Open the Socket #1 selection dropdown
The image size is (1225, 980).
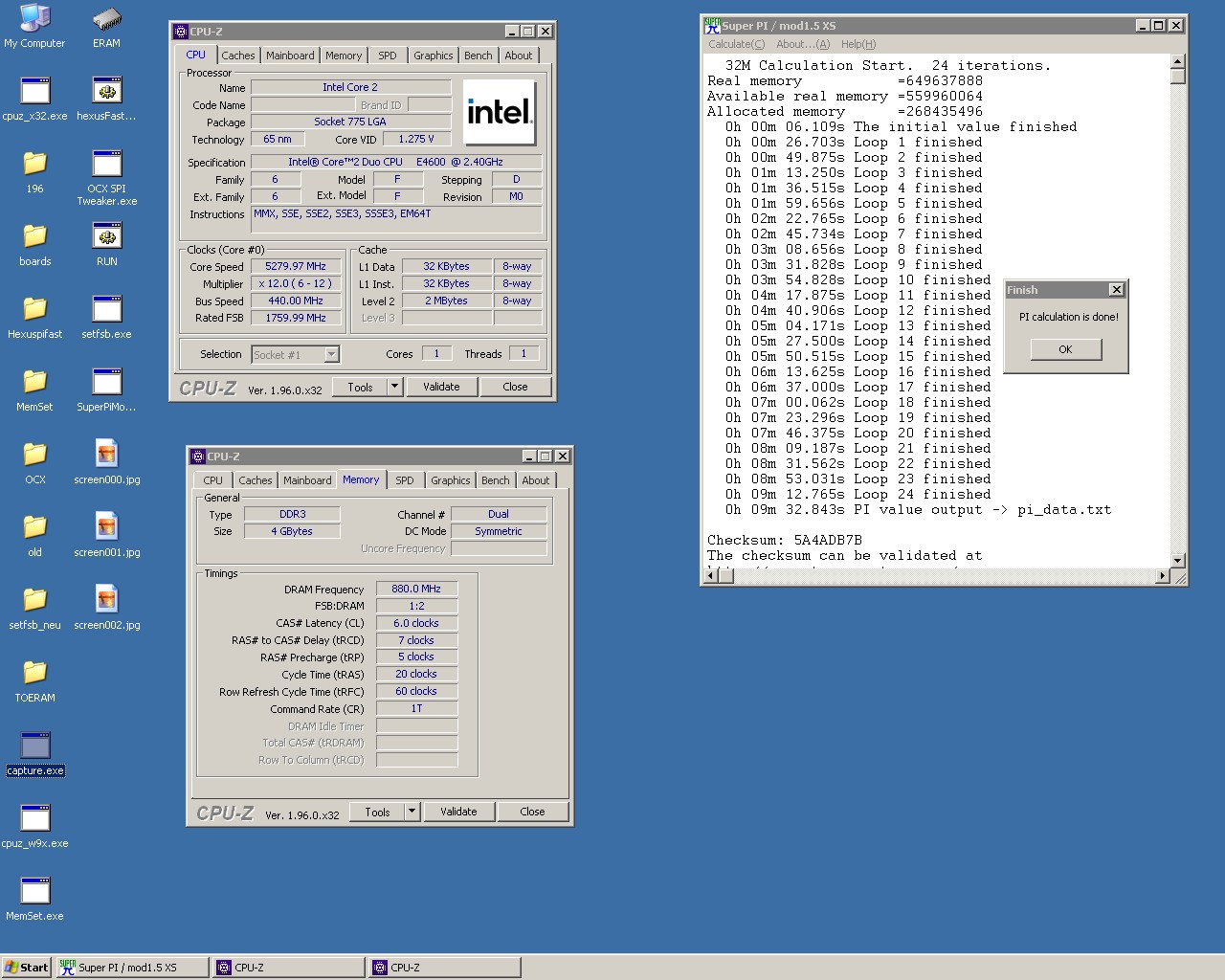(331, 355)
